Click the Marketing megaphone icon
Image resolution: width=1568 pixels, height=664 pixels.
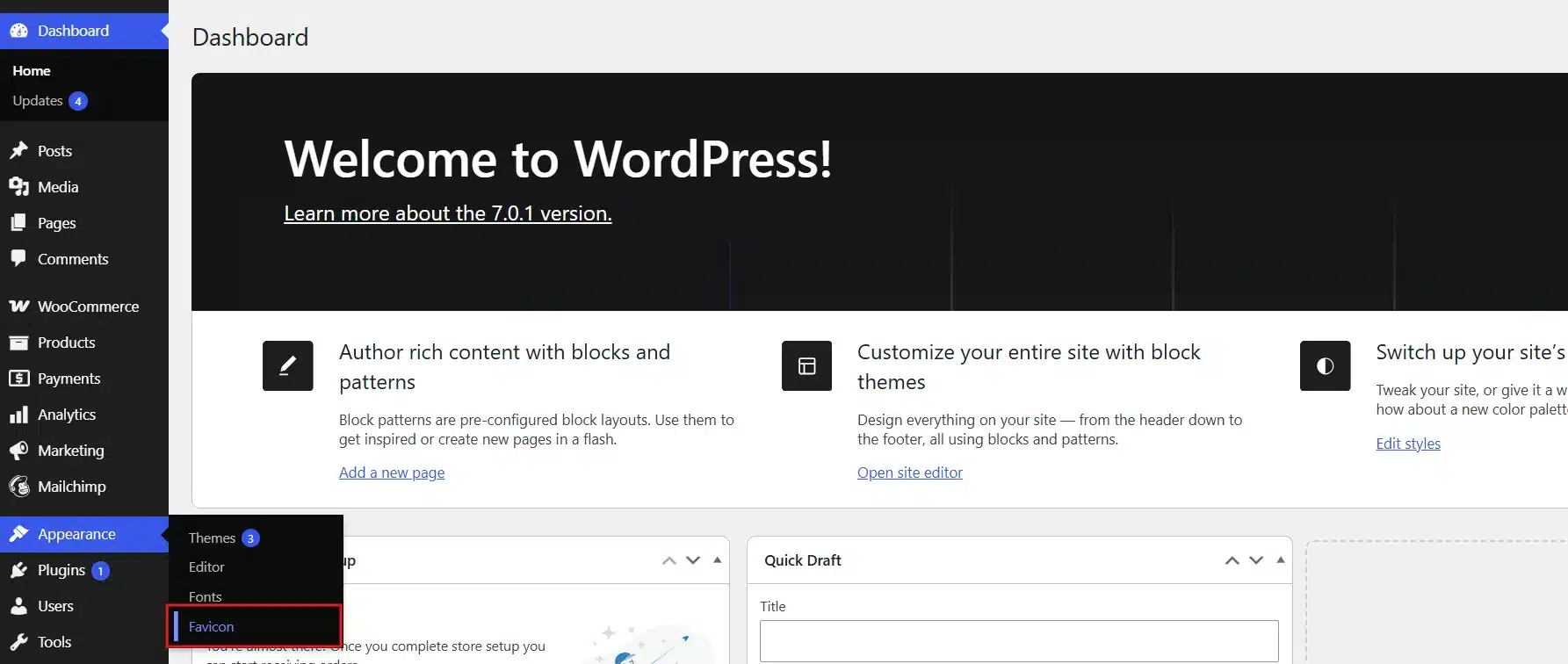(x=18, y=451)
